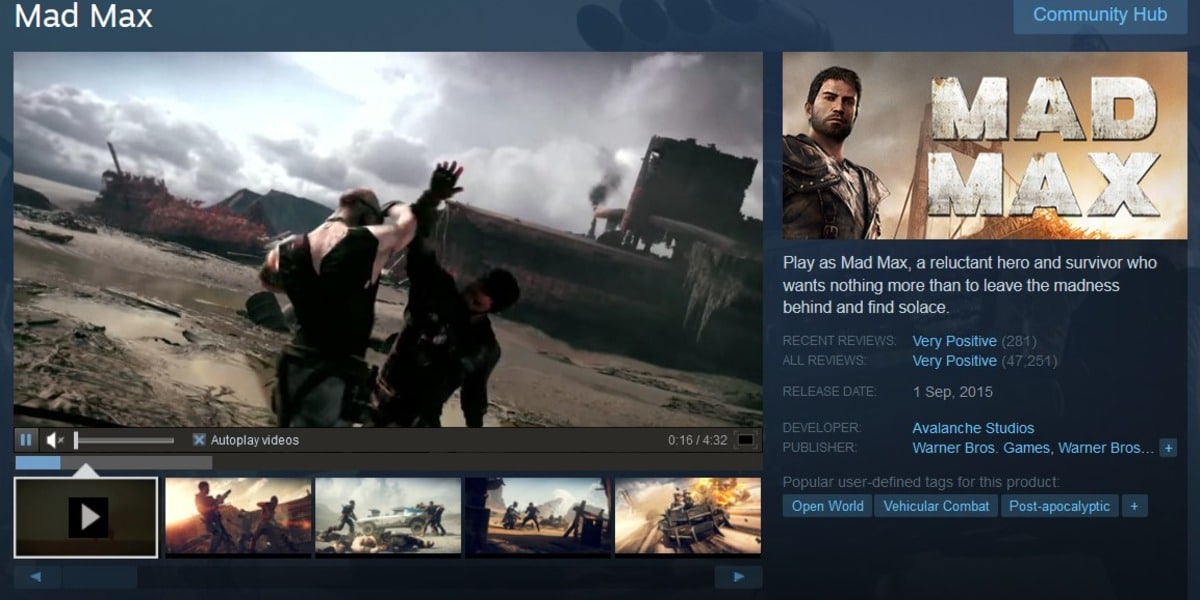1200x600 pixels.
Task: Click the 0:16 / 4:32 video time
Action: coord(698,440)
